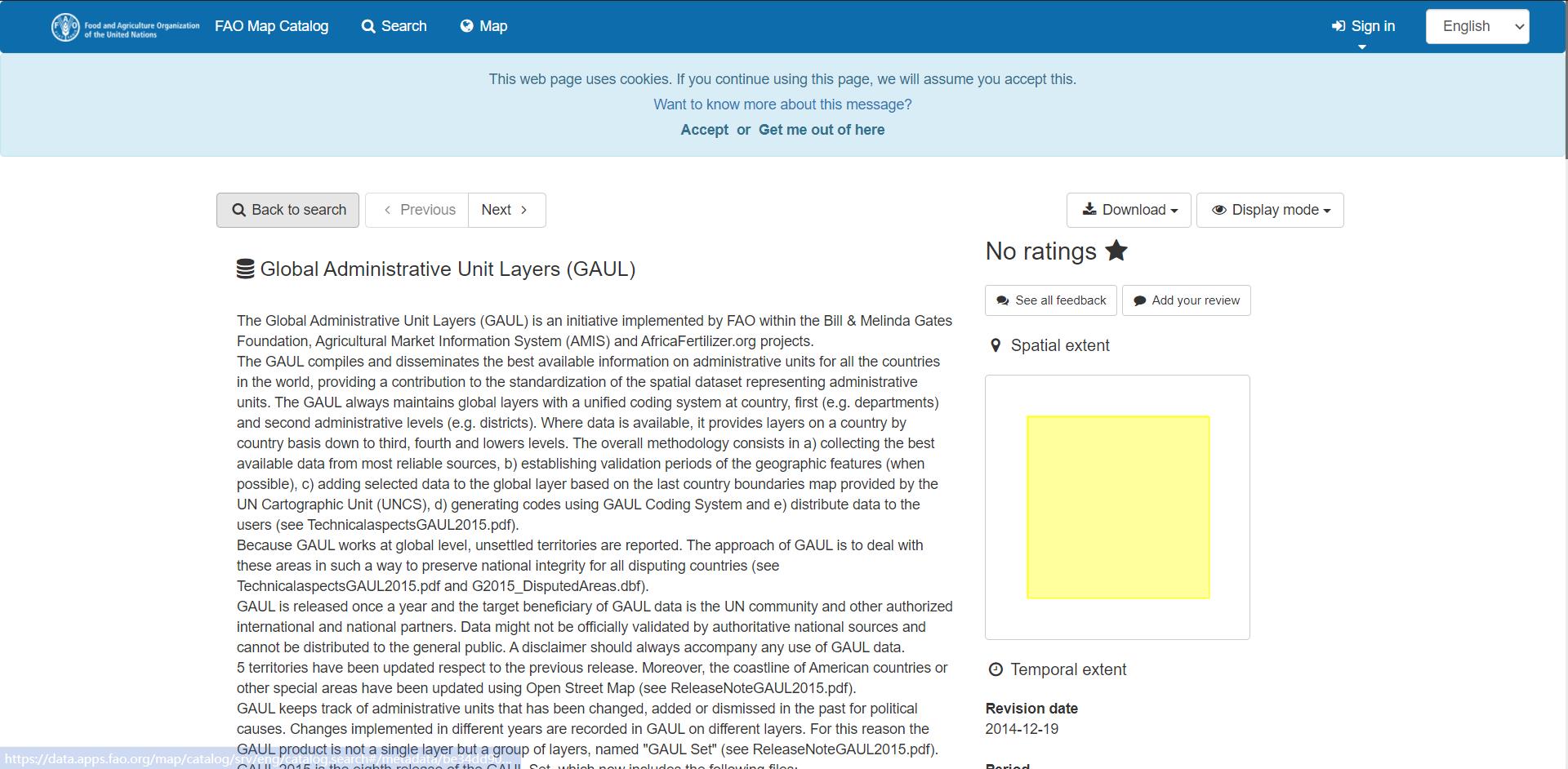This screenshot has width=1568, height=769.
Task: Expand the Sign in caret arrow
Action: (x=1361, y=47)
